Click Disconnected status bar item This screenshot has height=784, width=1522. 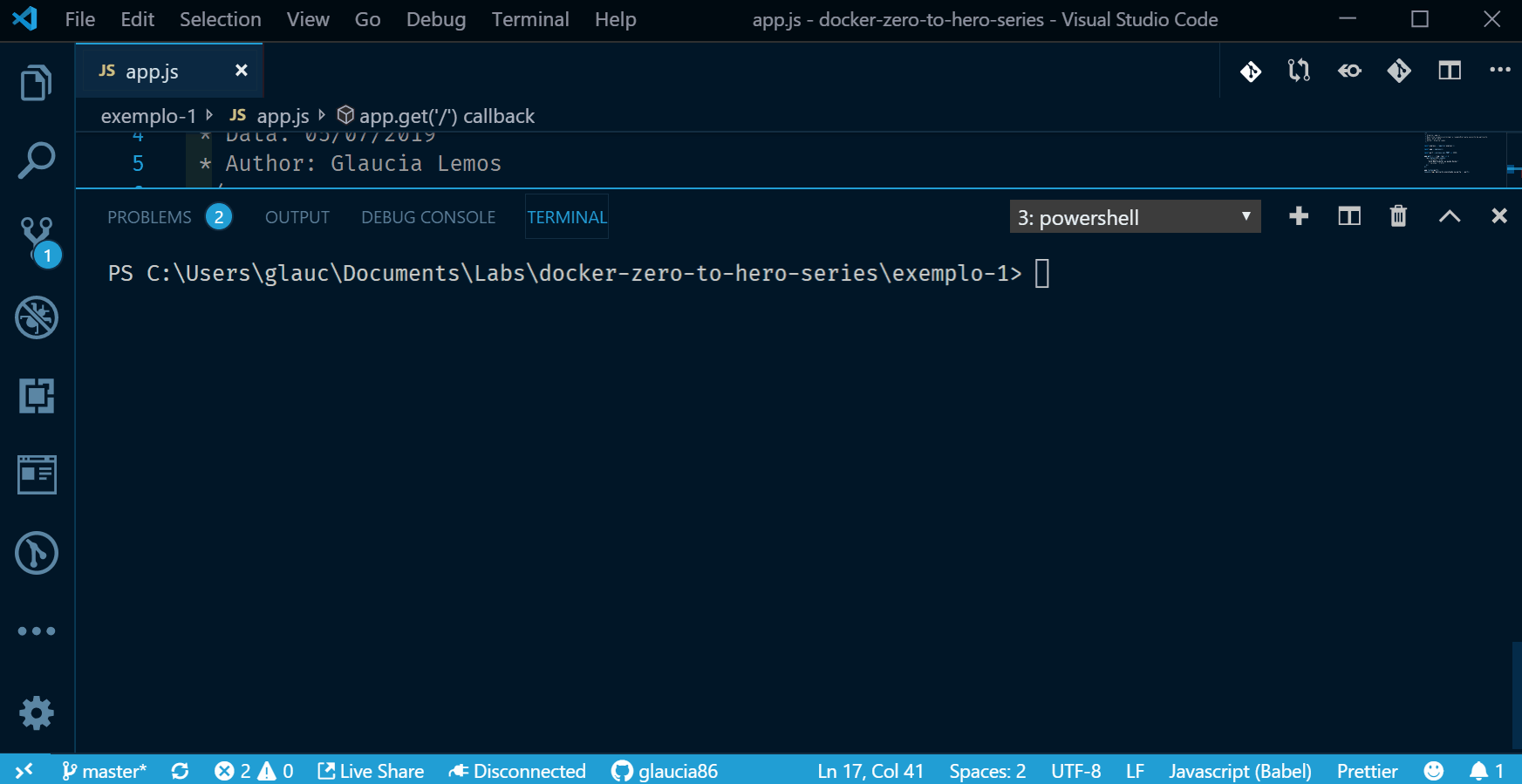(x=517, y=771)
